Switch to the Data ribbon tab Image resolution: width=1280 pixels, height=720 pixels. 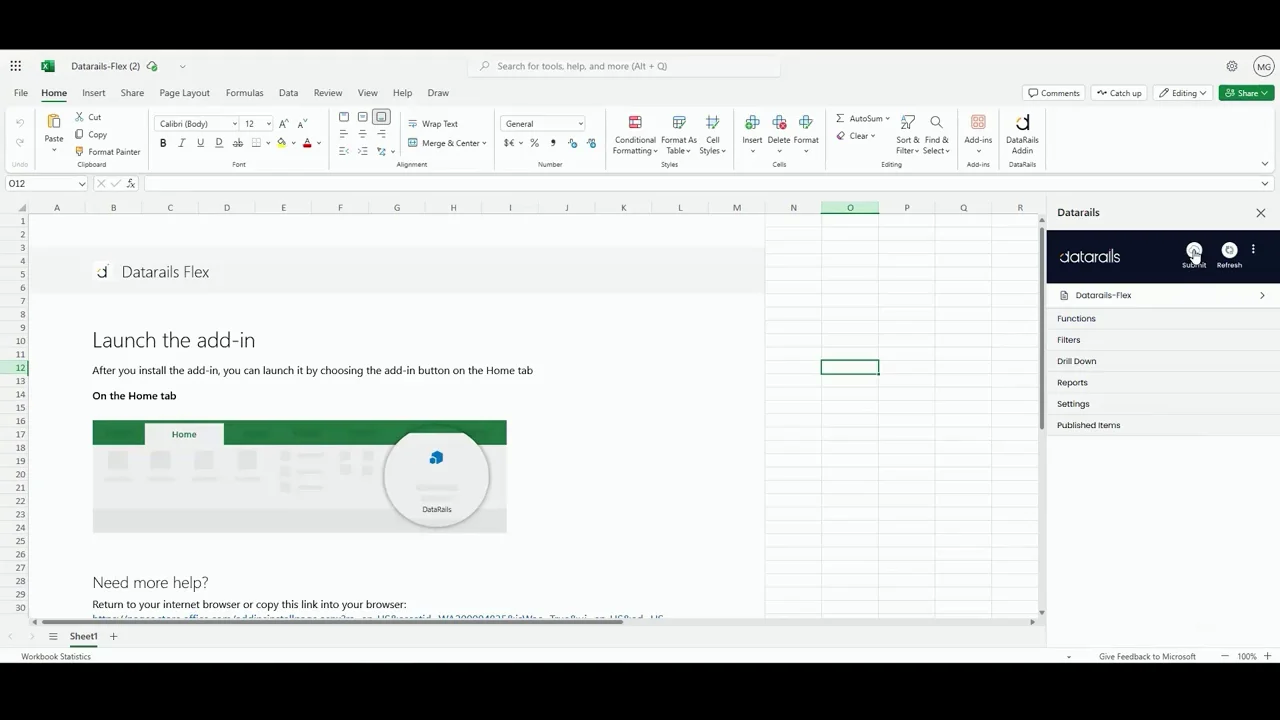[x=288, y=93]
